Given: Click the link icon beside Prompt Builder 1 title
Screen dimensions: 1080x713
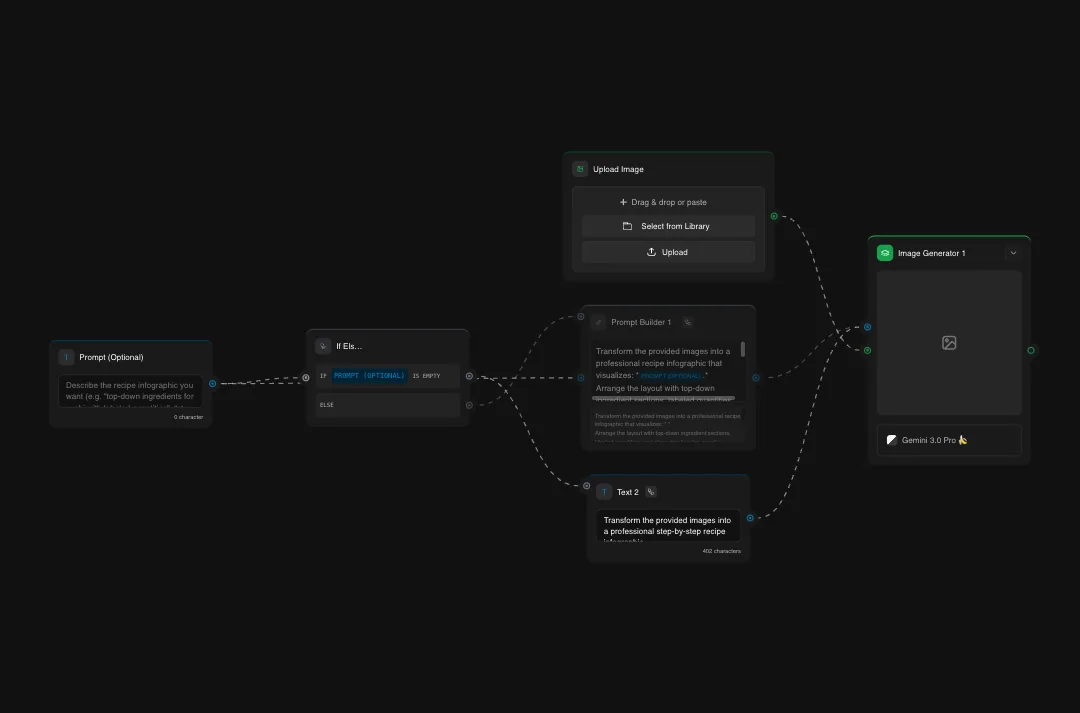Looking at the screenshot, I should click(687, 321).
